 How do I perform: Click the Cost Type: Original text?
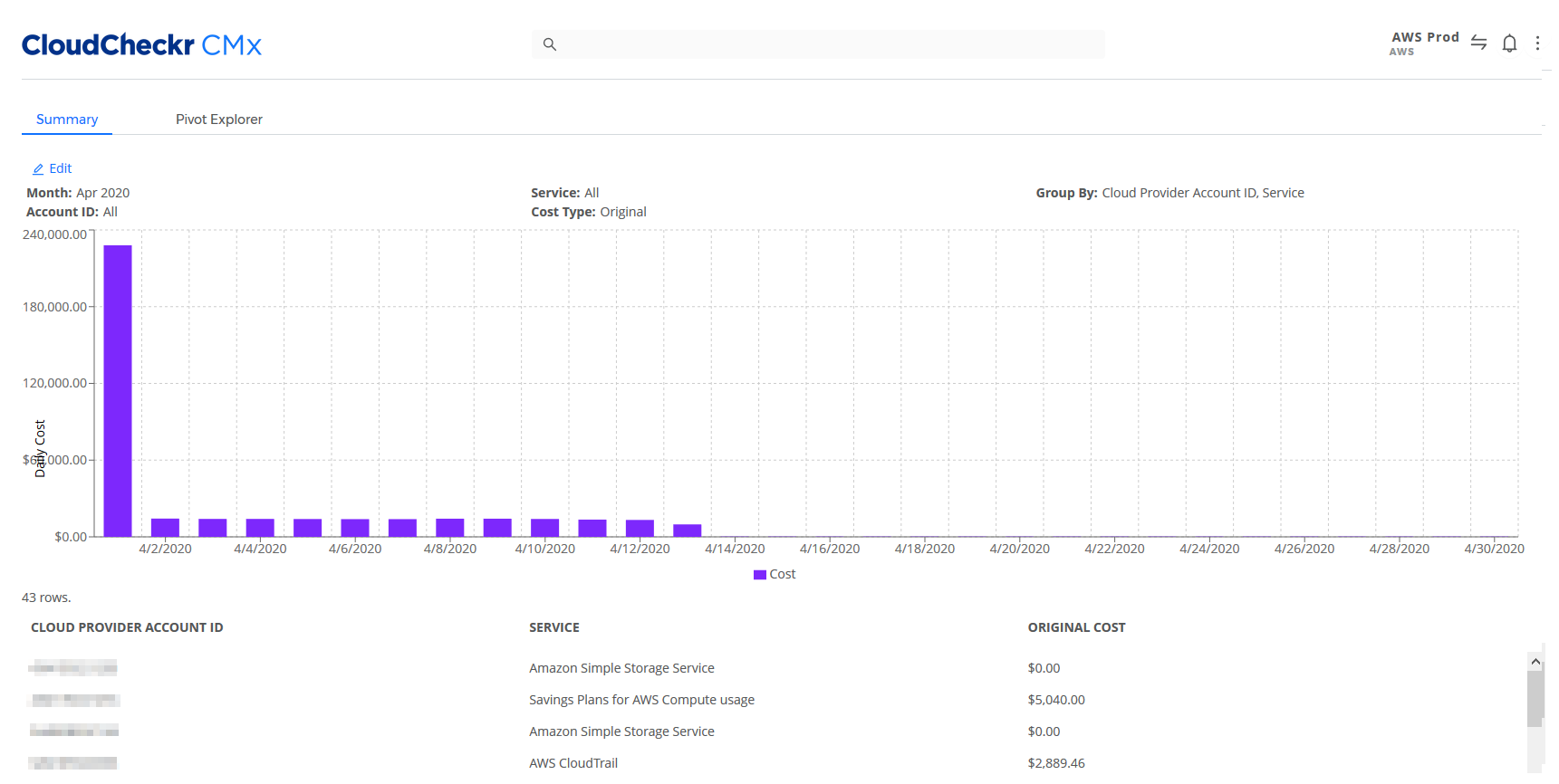click(x=589, y=212)
